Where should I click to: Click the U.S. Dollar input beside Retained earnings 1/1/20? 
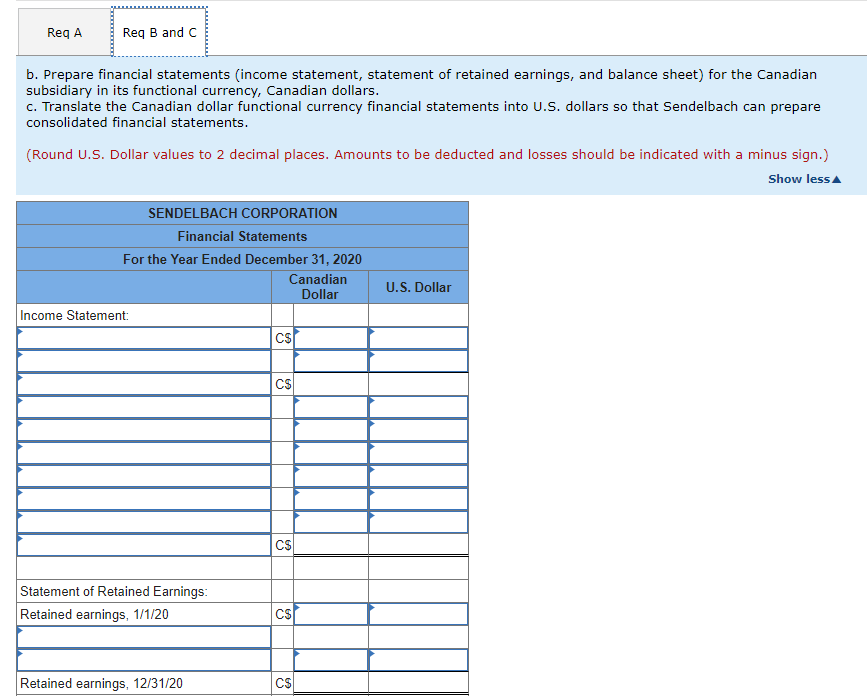point(417,614)
